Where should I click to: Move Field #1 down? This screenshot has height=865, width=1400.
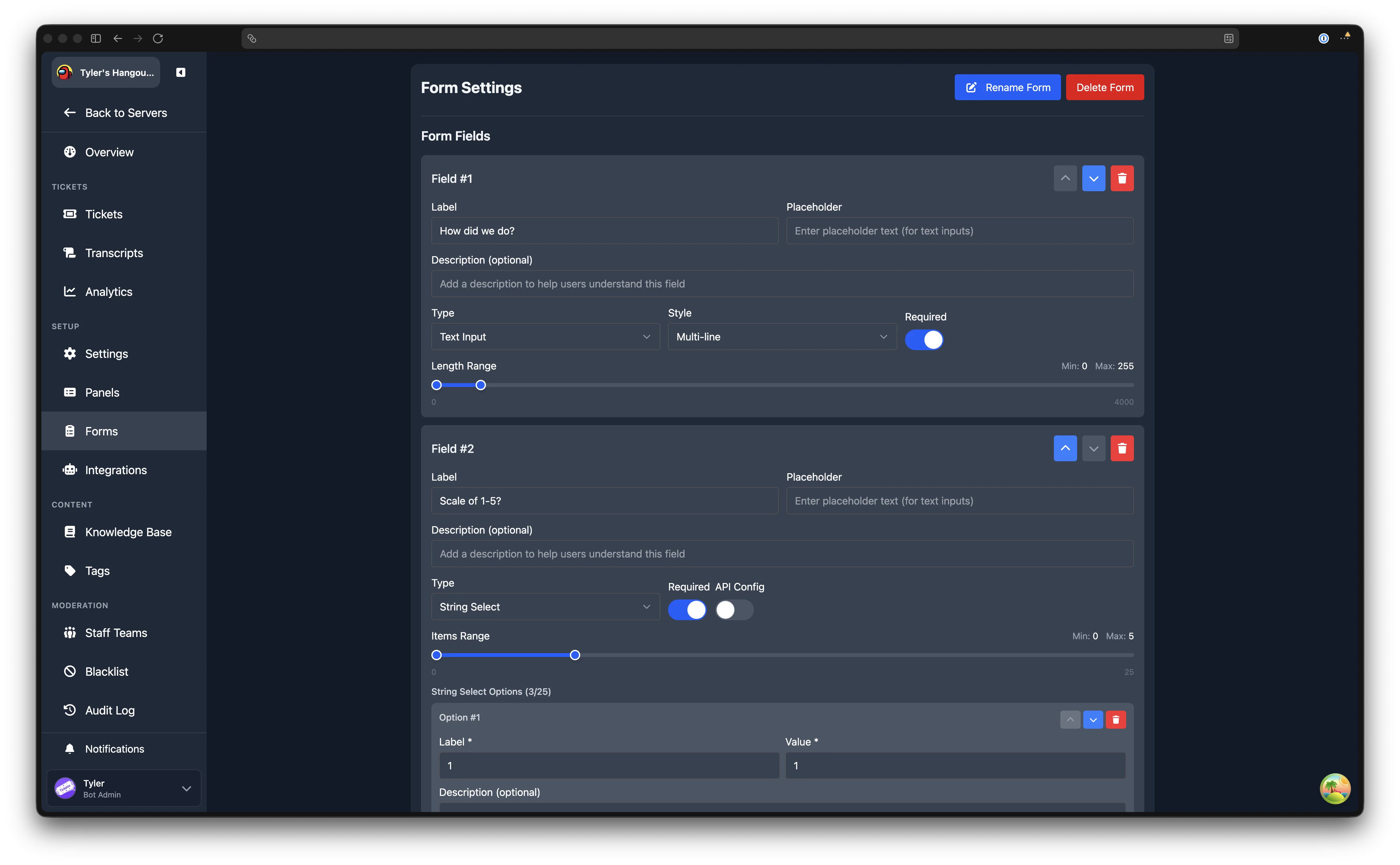coord(1094,179)
